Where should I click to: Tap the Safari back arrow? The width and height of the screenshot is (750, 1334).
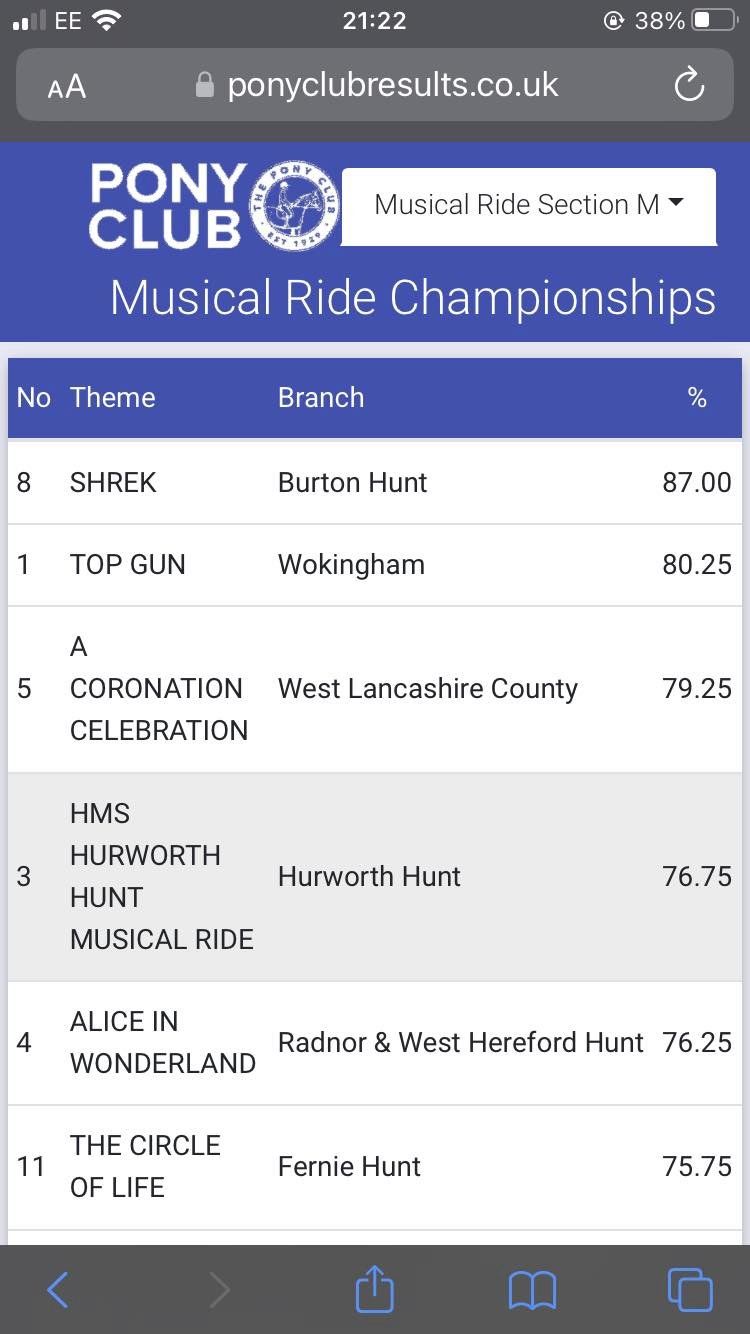(x=58, y=1290)
